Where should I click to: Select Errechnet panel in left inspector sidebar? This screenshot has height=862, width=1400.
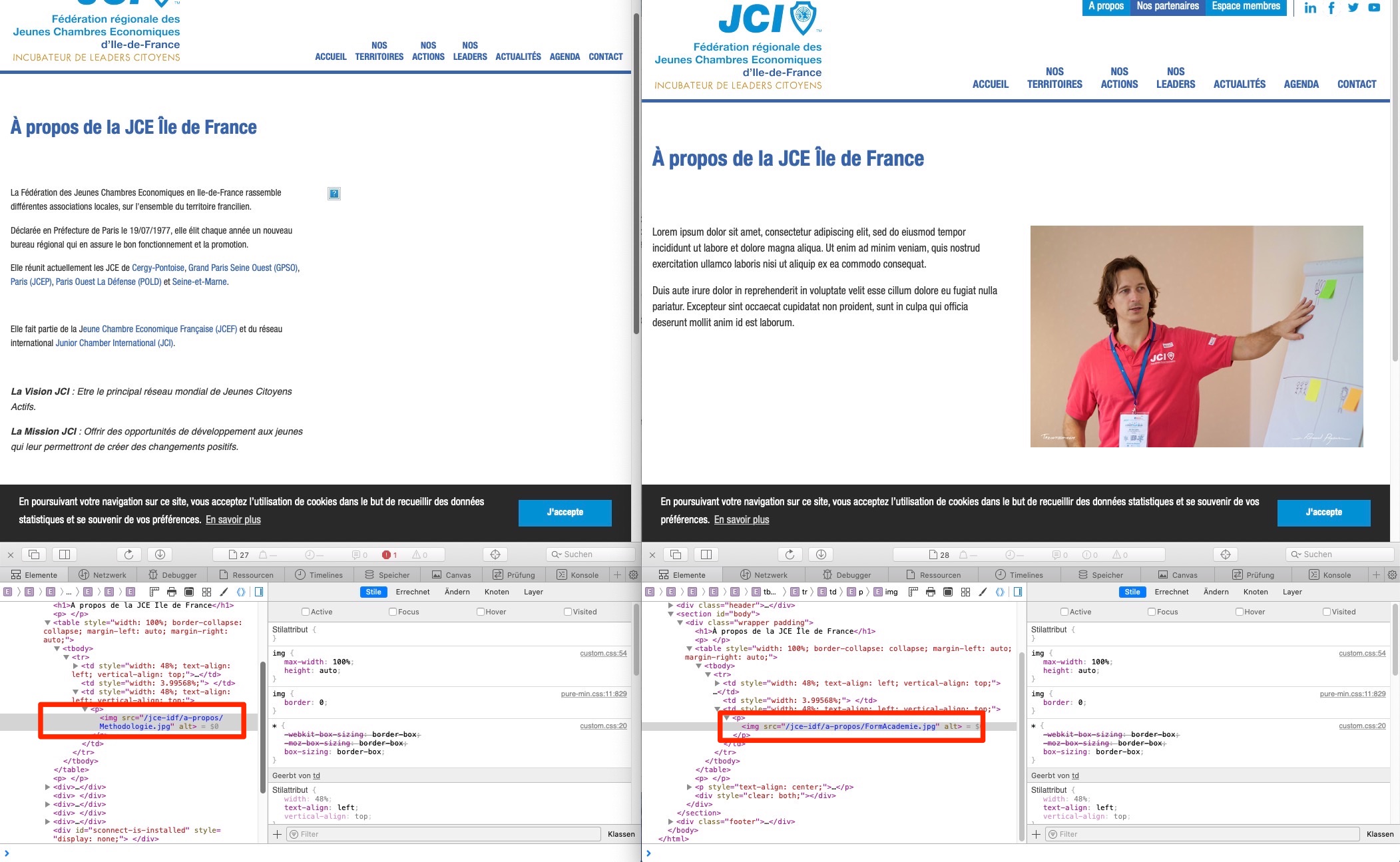(x=413, y=592)
